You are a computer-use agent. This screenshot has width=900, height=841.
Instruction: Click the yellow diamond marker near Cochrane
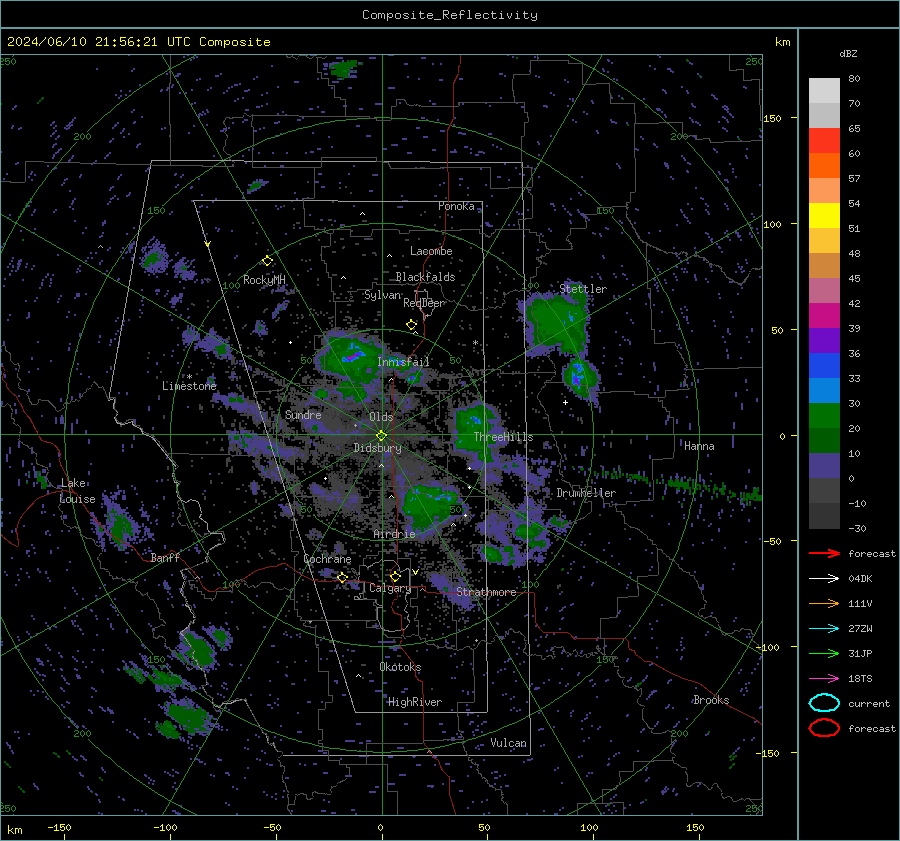point(342,577)
